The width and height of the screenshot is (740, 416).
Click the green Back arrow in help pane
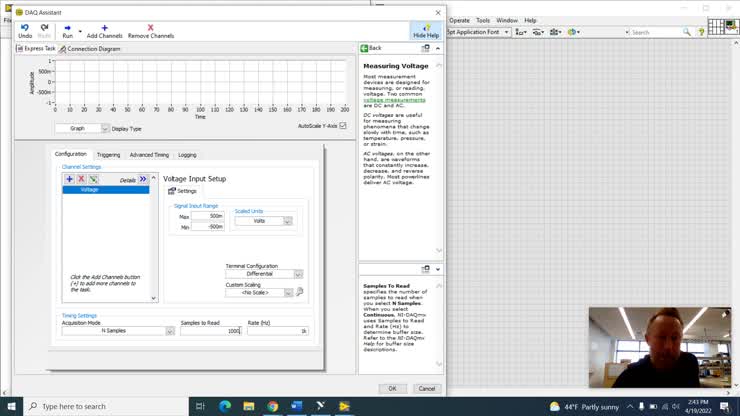pyautogui.click(x=365, y=48)
